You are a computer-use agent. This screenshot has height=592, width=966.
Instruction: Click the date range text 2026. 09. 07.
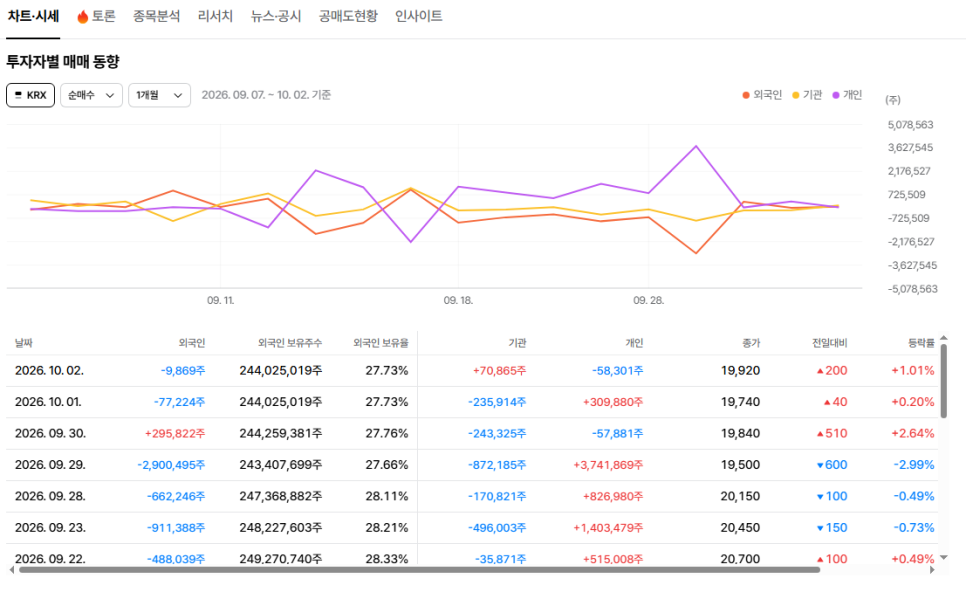(233, 95)
